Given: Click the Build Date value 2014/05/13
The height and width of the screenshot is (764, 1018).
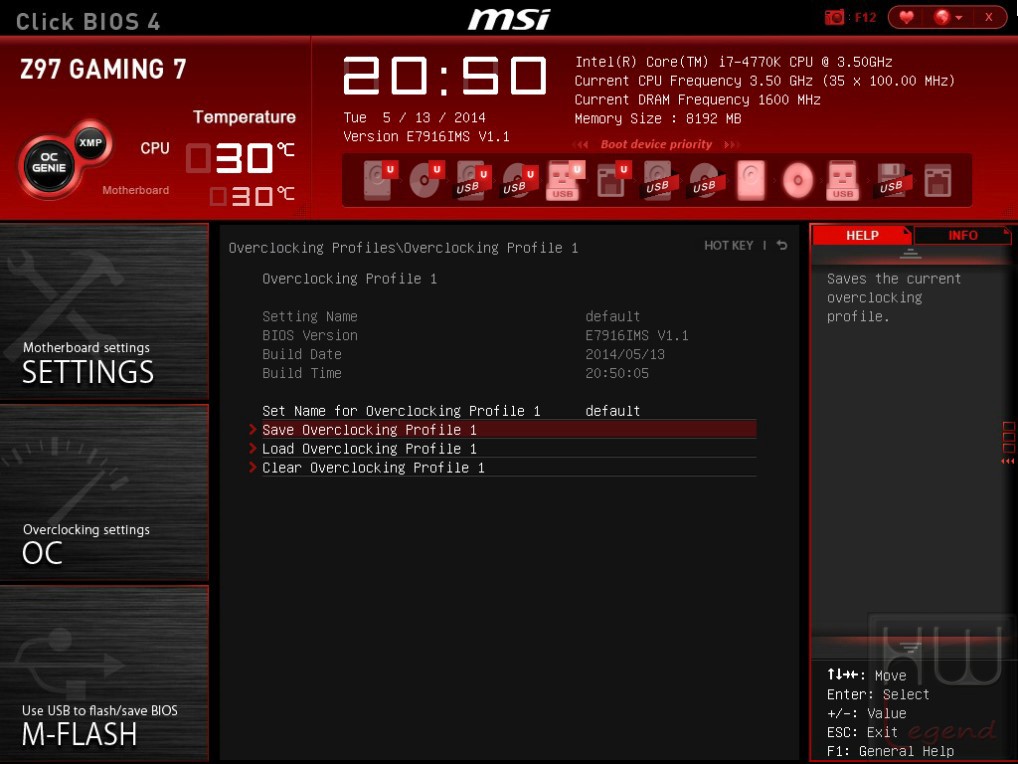Looking at the screenshot, I should (625, 354).
